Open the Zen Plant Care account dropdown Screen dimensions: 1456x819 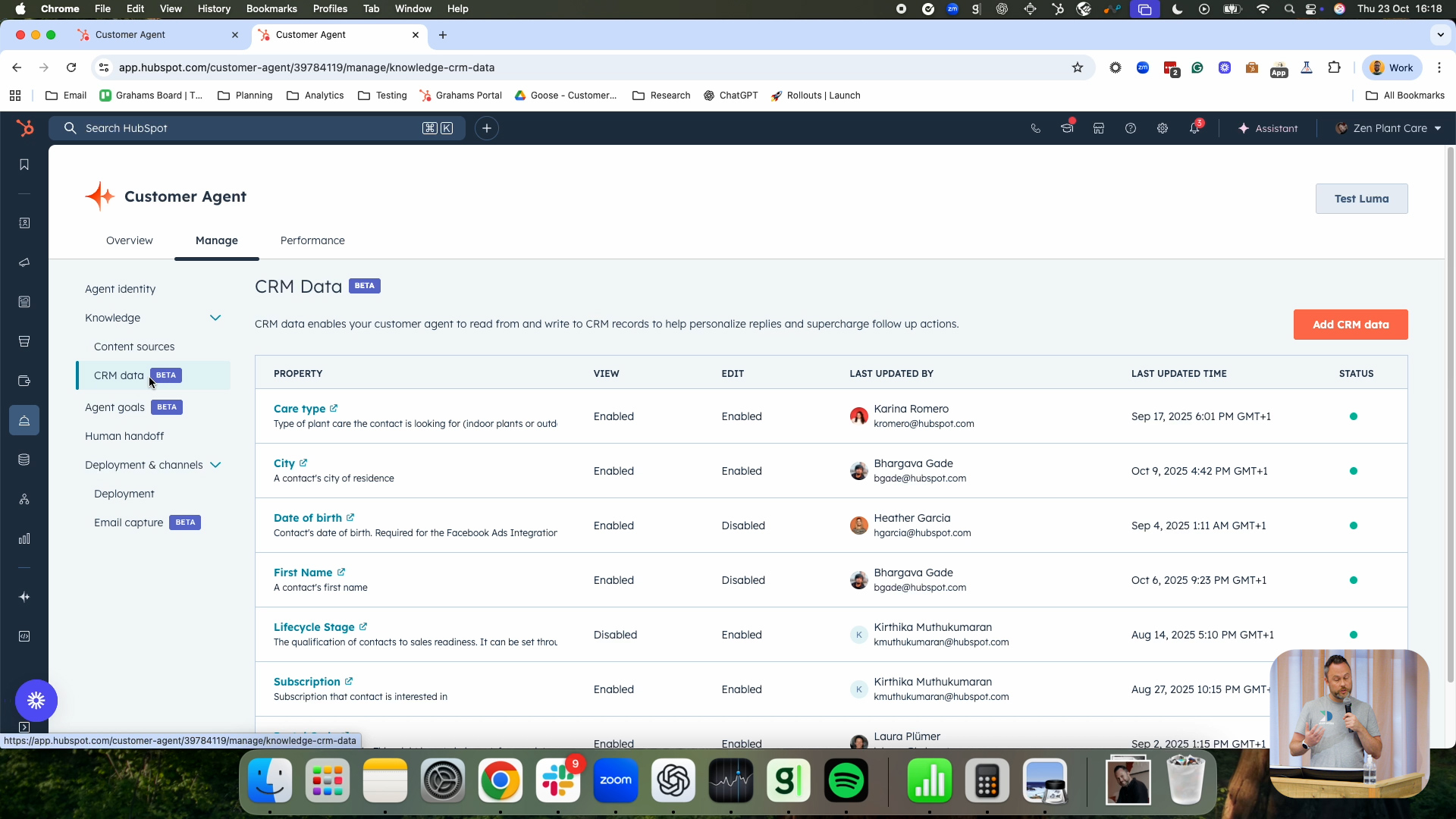point(1388,128)
